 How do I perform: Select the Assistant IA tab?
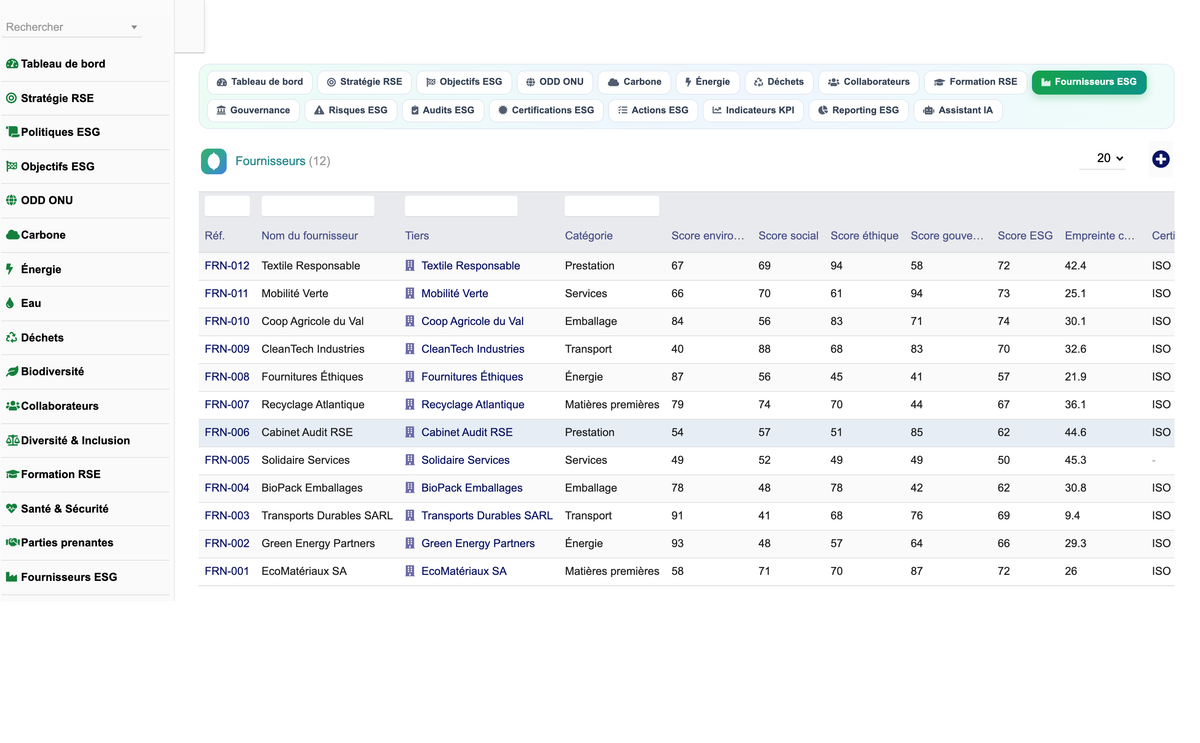[x=958, y=110]
